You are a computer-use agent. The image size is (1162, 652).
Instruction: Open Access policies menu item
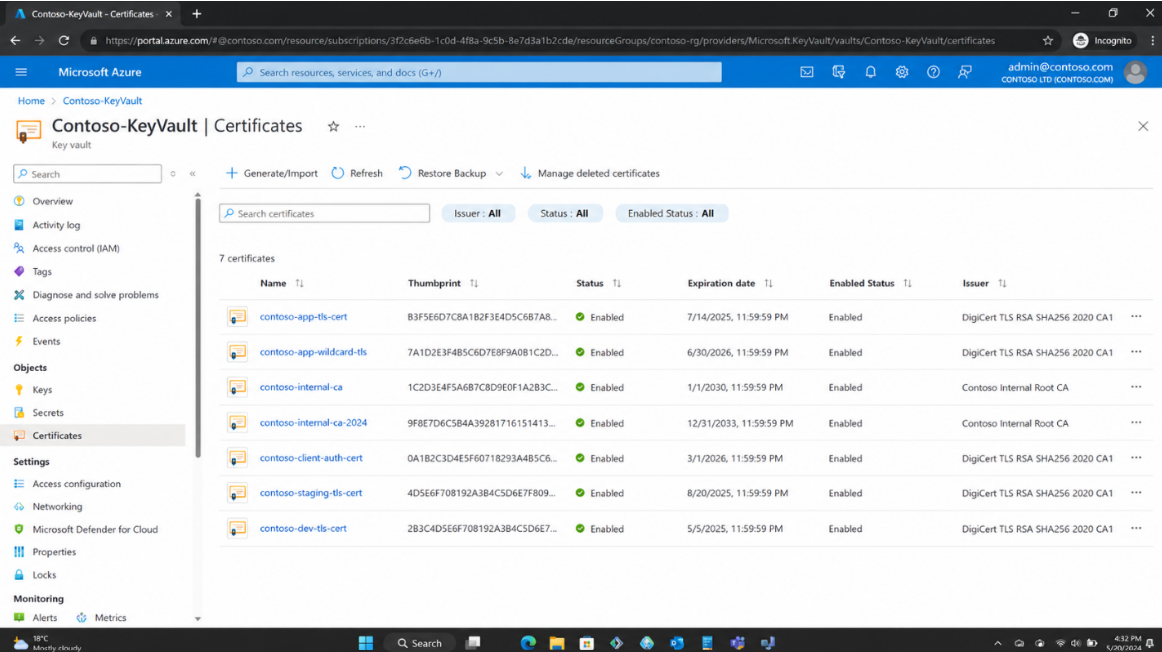(x=64, y=319)
